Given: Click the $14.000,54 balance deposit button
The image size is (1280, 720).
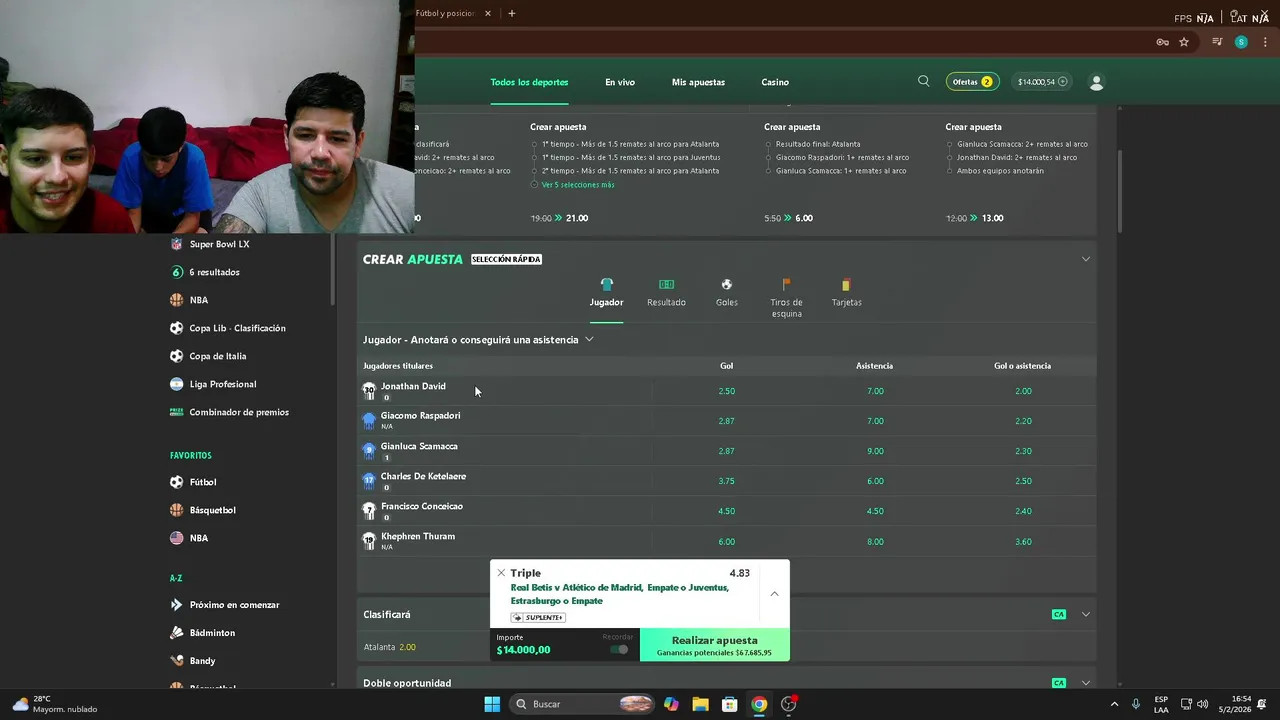Looking at the screenshot, I should click(1042, 82).
